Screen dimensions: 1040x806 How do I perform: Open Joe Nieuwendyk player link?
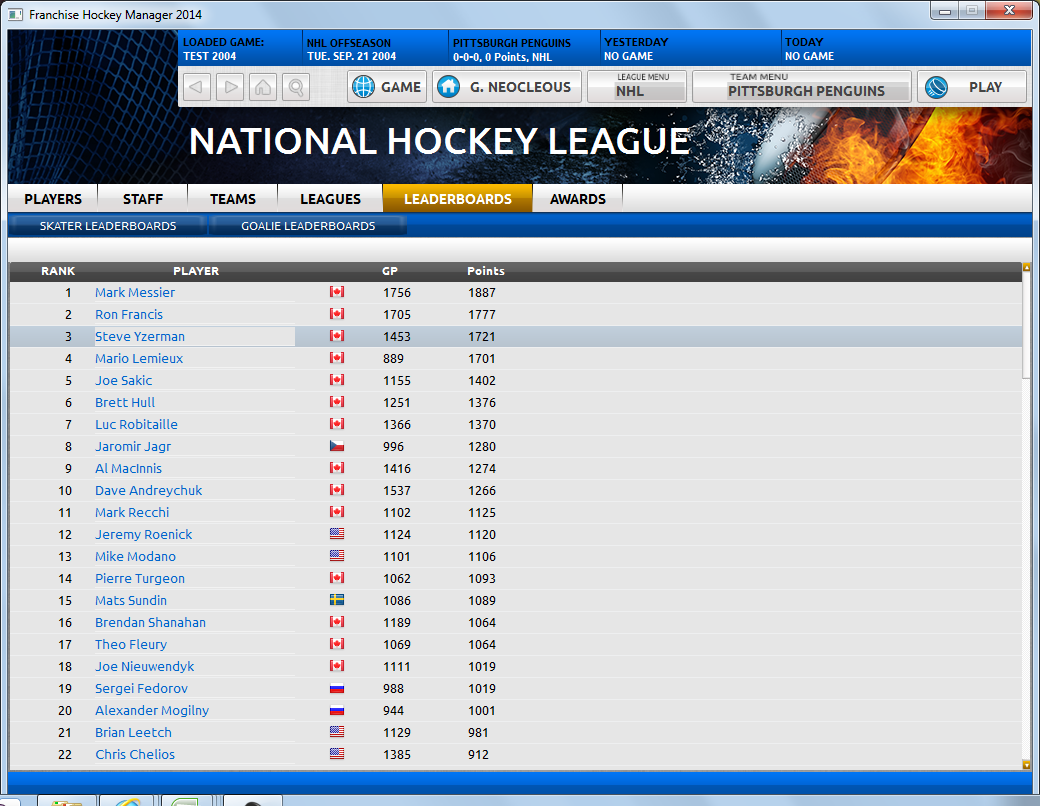(x=145, y=666)
